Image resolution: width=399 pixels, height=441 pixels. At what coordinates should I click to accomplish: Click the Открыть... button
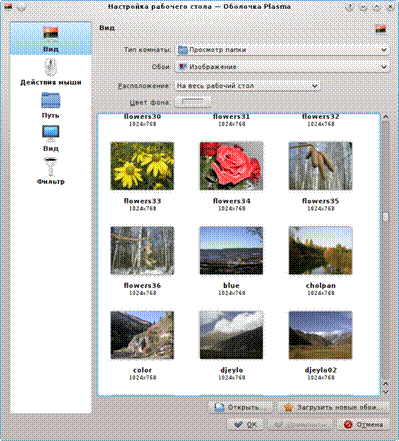point(241,407)
